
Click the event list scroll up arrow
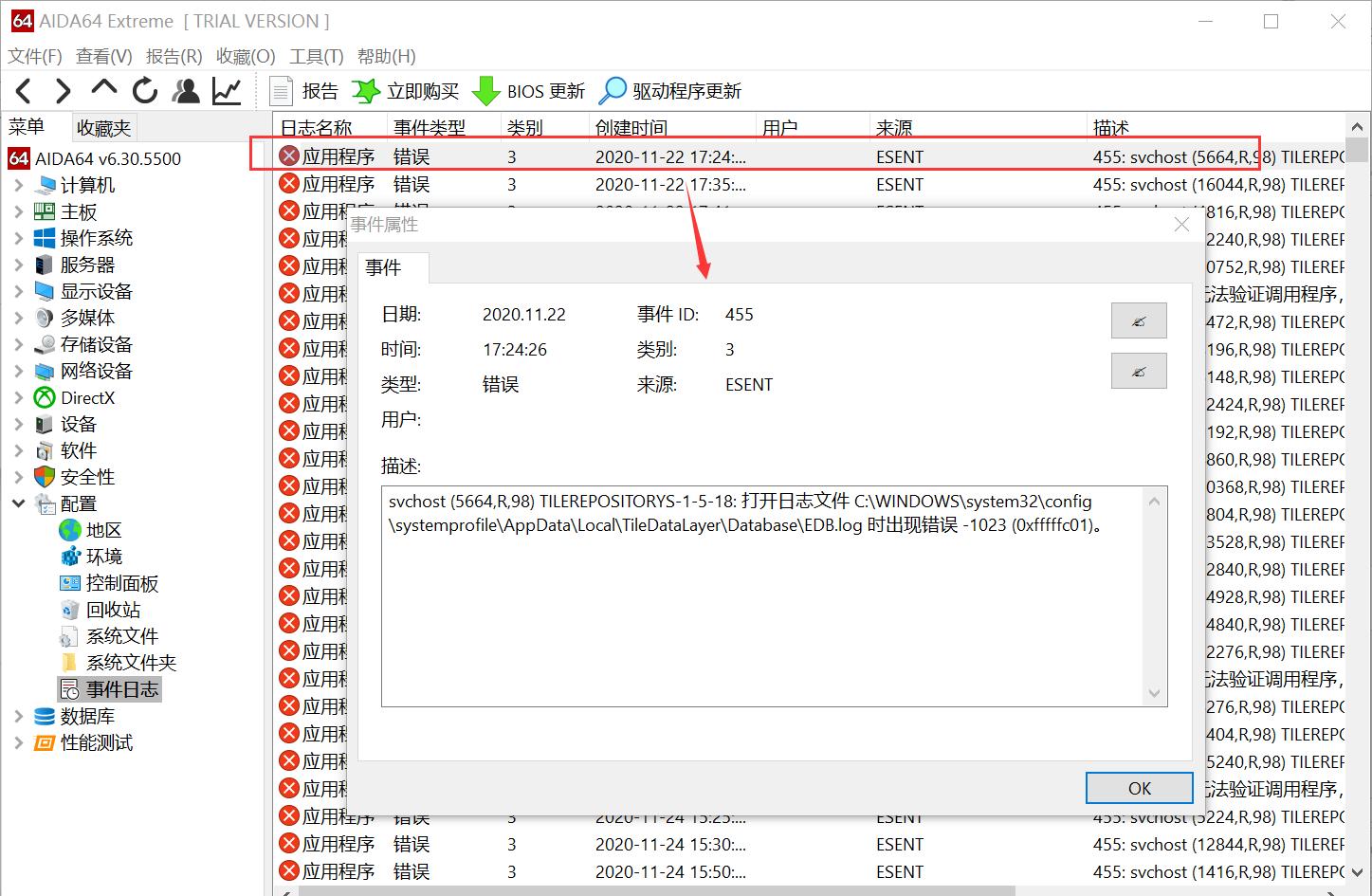click(1358, 127)
